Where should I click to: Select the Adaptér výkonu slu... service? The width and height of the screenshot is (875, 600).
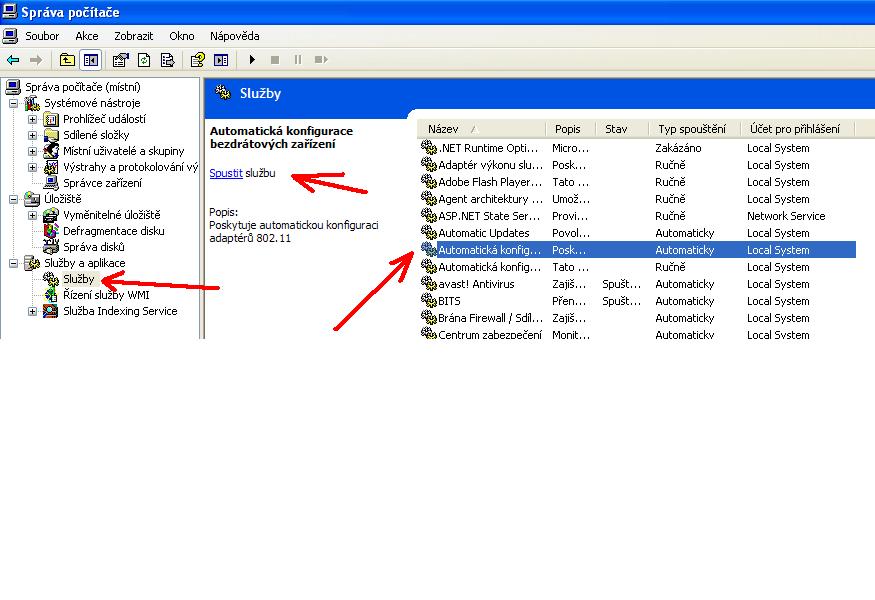tap(637, 165)
